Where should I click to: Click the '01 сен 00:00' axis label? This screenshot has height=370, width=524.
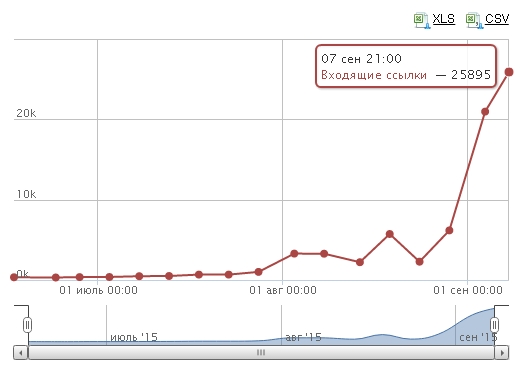click(468, 290)
